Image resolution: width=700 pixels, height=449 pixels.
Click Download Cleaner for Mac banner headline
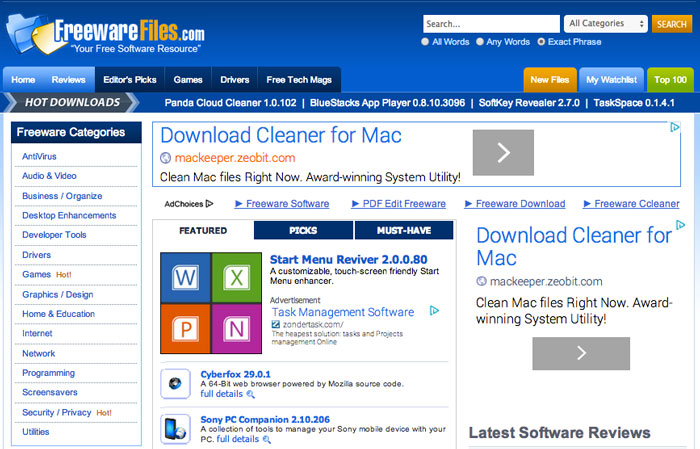pos(281,135)
